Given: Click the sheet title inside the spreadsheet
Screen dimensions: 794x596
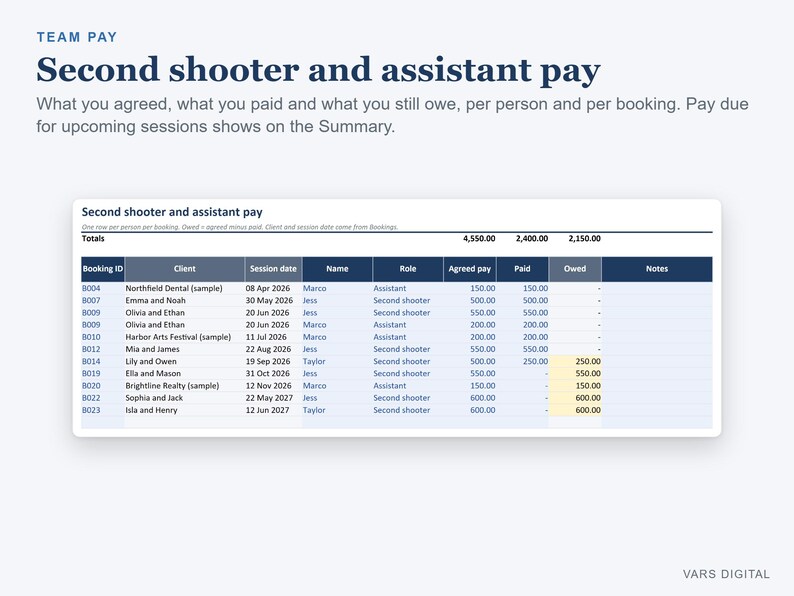Looking at the screenshot, I should click(172, 212).
